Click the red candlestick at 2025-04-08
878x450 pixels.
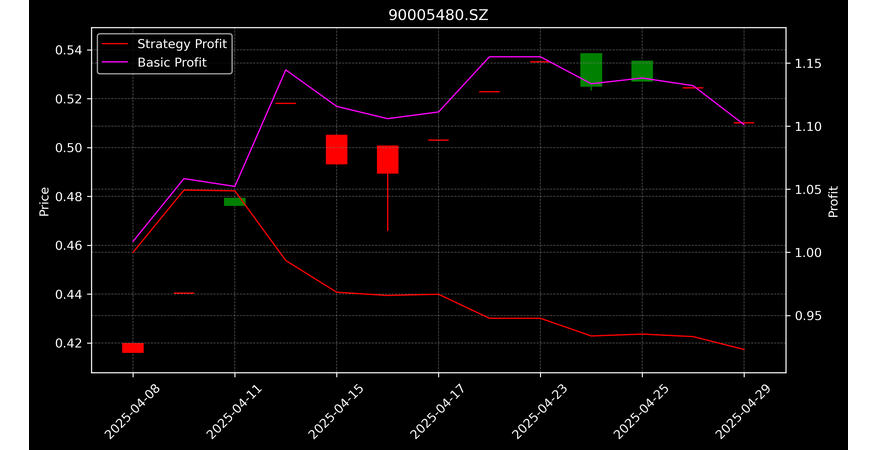(133, 348)
